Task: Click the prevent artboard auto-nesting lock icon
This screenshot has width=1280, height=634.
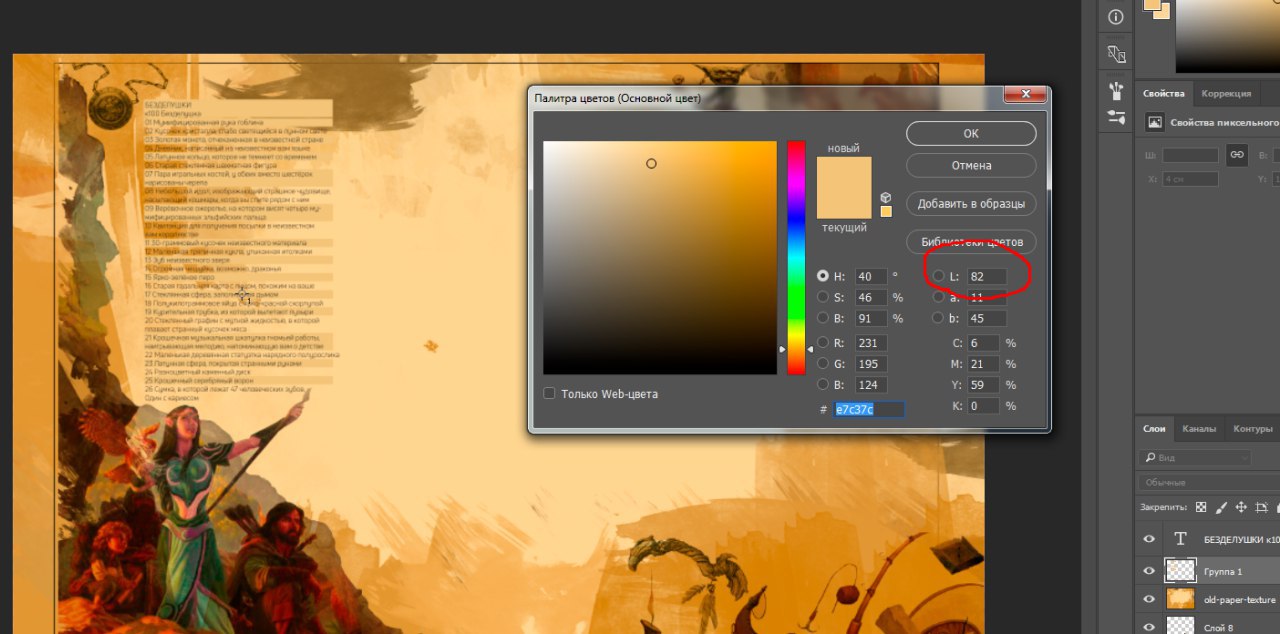Action: coord(1262,507)
